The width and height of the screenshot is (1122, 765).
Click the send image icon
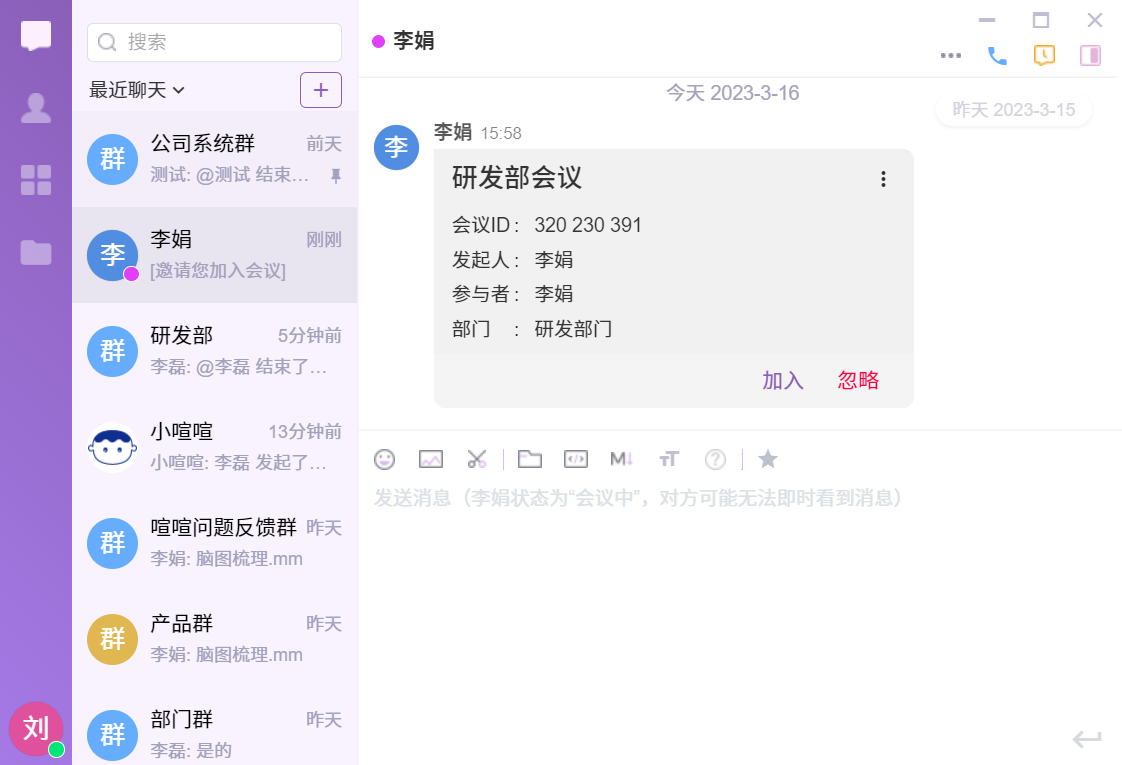point(431,459)
